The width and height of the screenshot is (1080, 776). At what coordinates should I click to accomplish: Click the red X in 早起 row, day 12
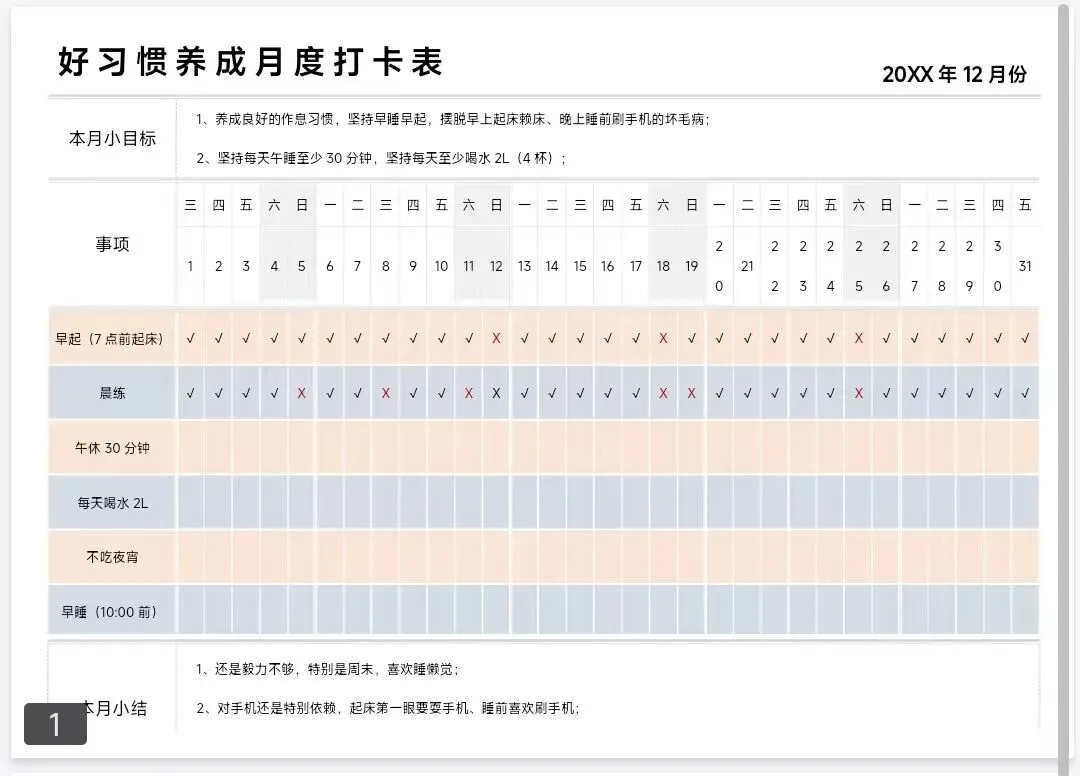coord(496,338)
